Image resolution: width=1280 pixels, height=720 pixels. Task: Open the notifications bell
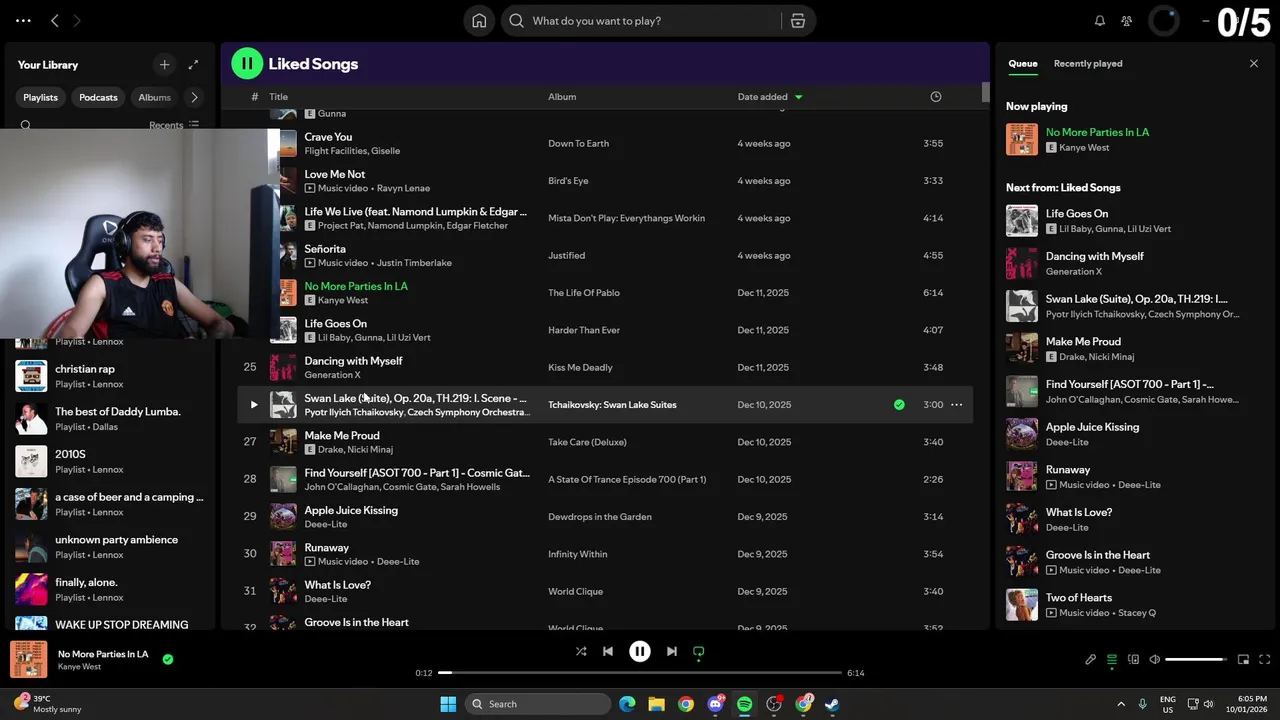click(x=1100, y=21)
